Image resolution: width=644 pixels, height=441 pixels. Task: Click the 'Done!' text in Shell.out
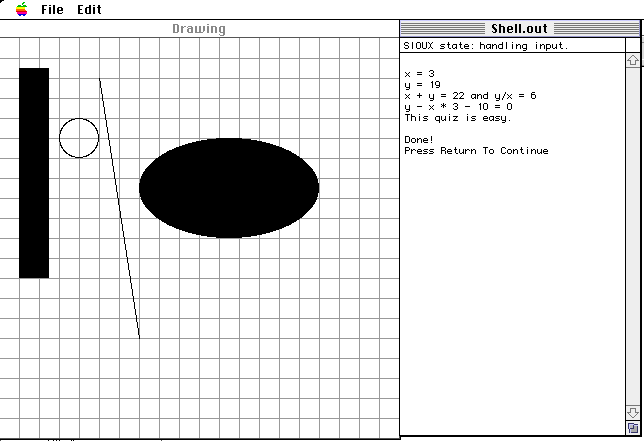[419, 140]
